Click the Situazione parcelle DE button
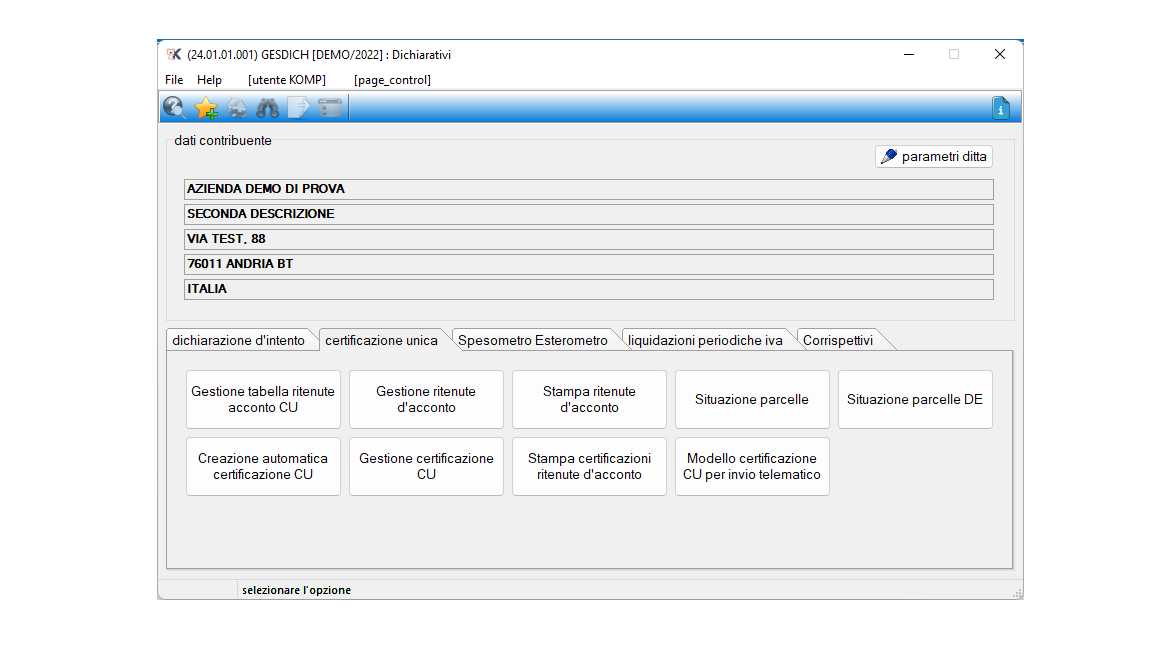Screen dimensions: 1152x648 pyautogui.click(x=915, y=400)
